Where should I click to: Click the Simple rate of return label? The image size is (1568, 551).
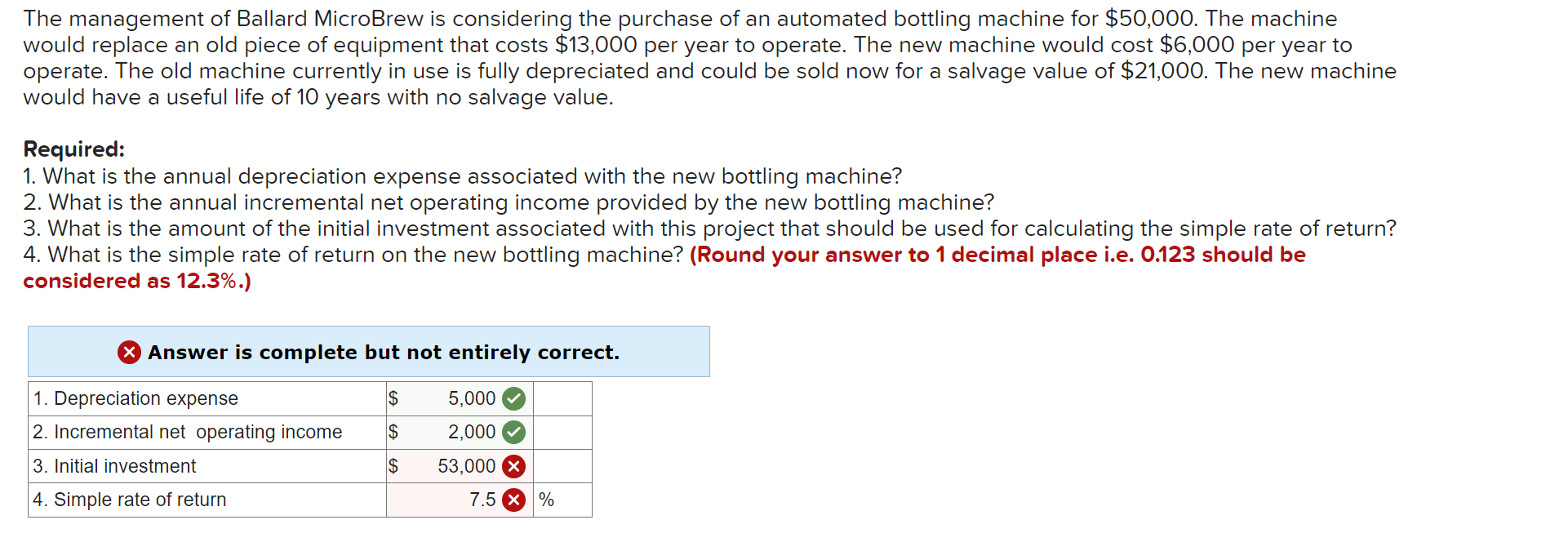click(x=130, y=500)
